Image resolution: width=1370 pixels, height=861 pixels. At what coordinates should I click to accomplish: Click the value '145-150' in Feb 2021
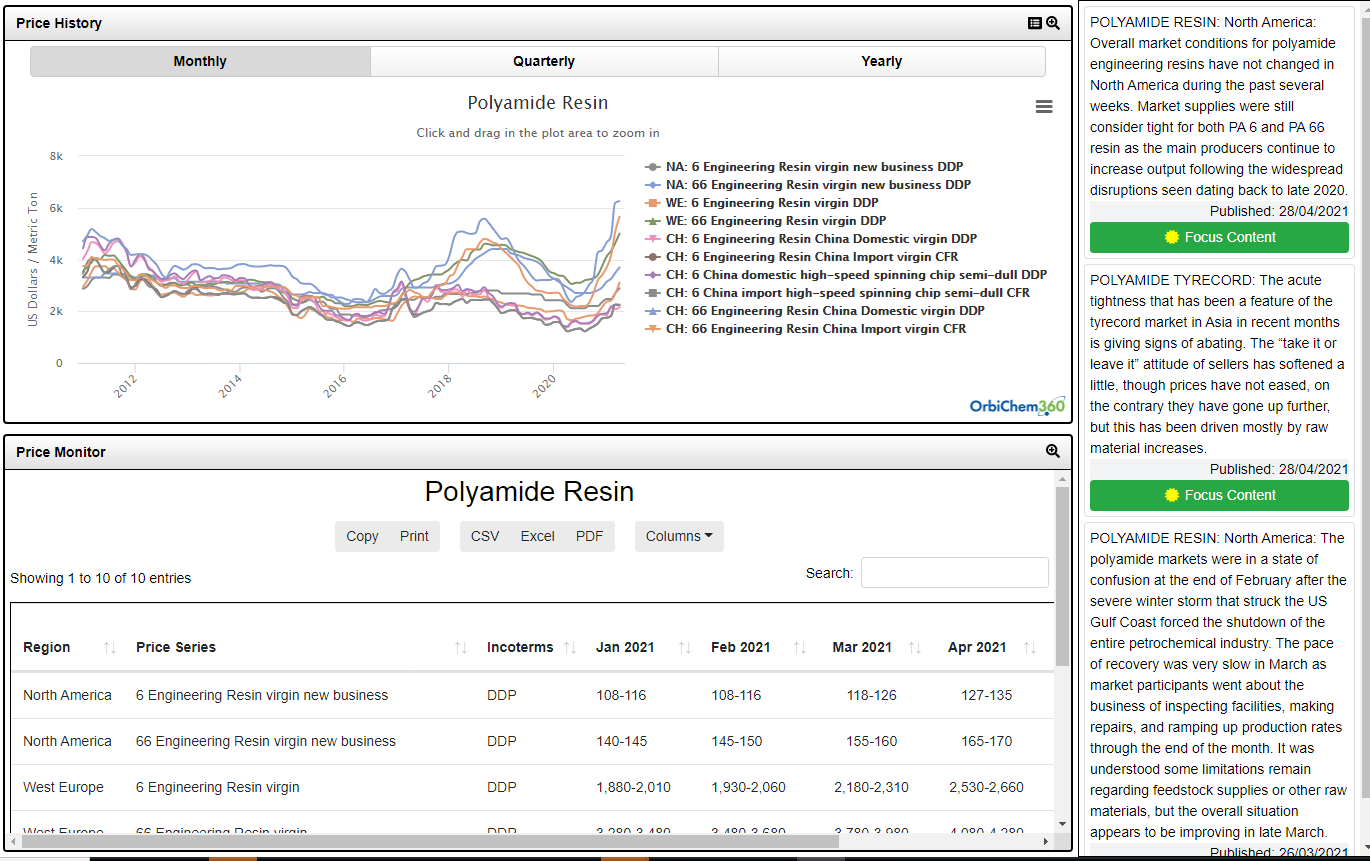[x=736, y=741]
